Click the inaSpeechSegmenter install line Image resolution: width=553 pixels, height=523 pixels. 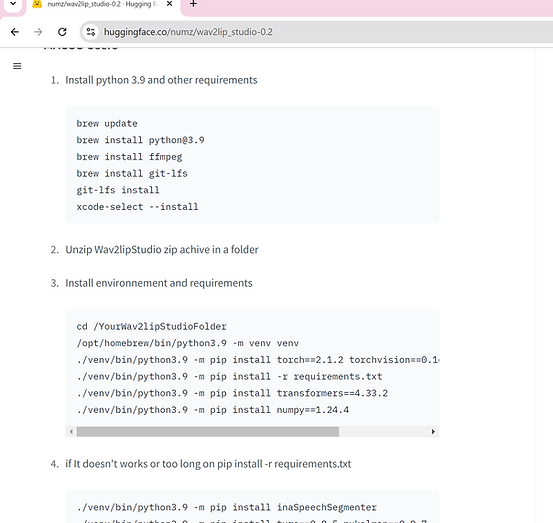226,507
